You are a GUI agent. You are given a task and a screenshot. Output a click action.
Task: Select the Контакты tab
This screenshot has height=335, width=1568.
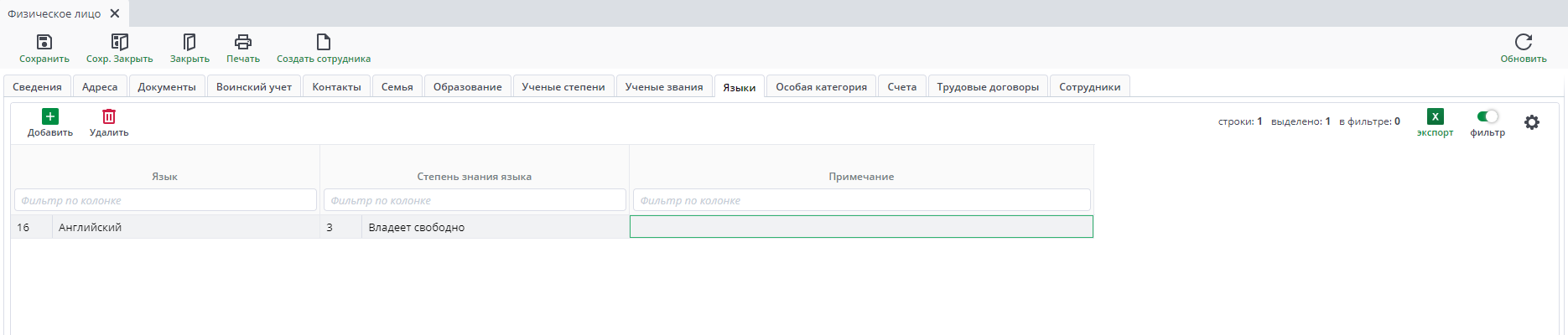click(x=336, y=87)
